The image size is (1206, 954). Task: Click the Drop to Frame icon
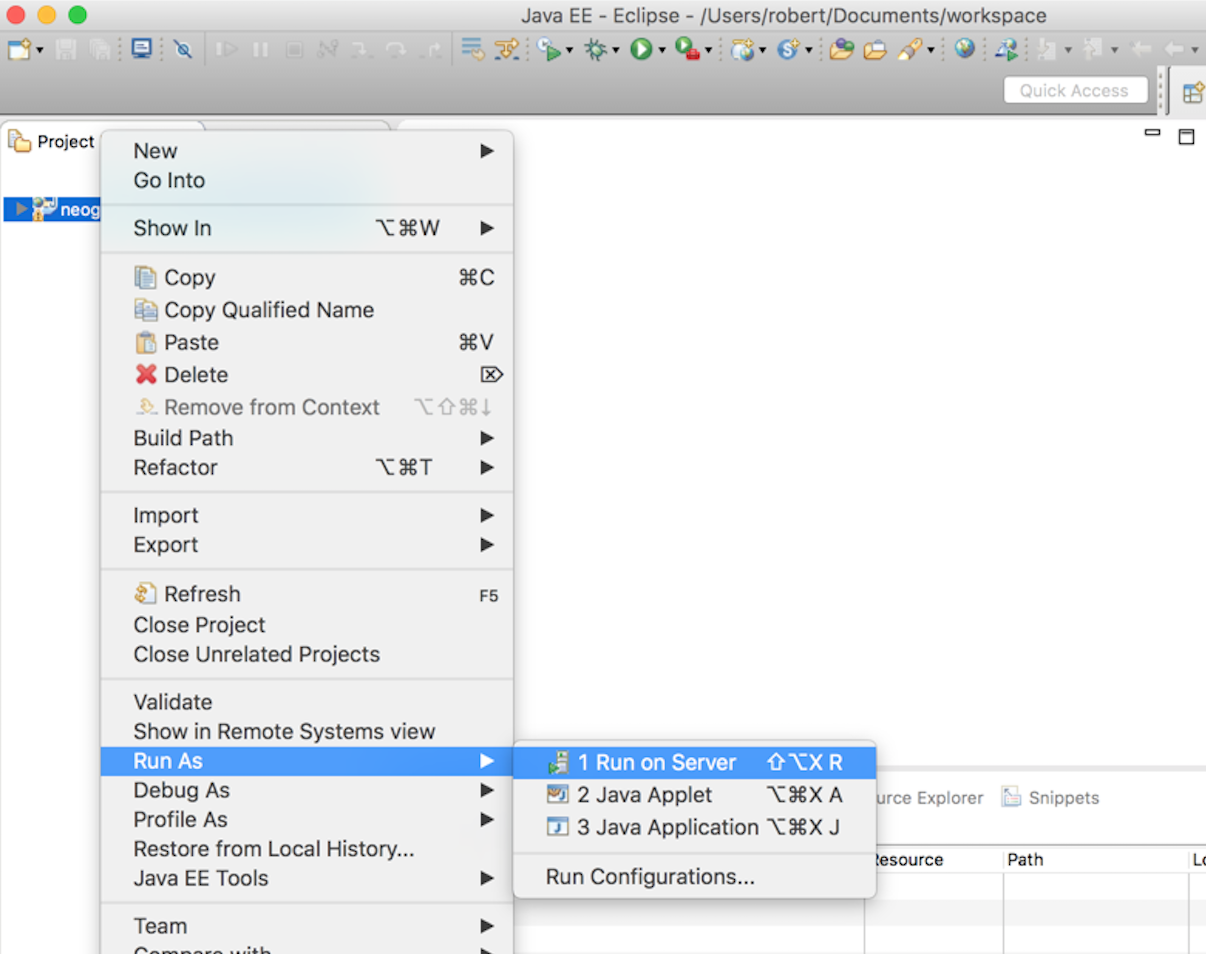click(473, 49)
